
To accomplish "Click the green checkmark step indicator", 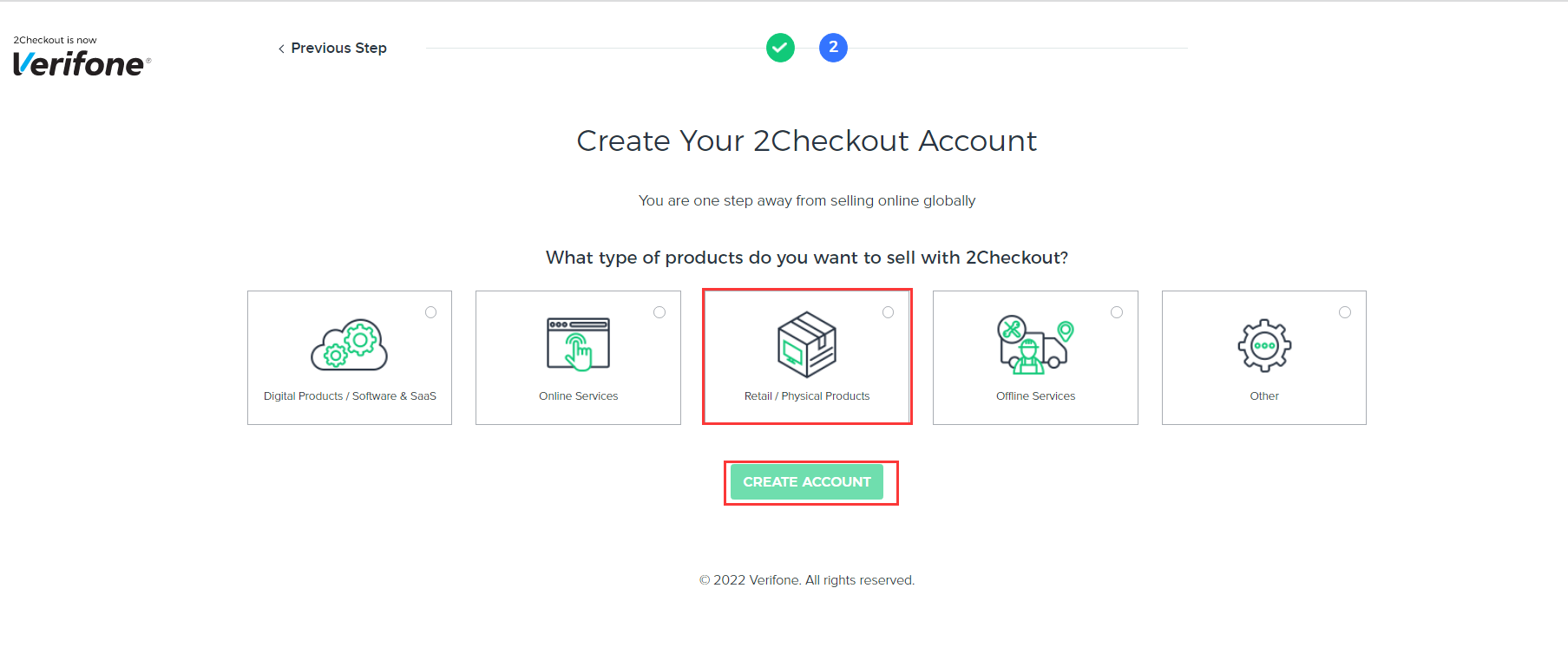I will (779, 48).
